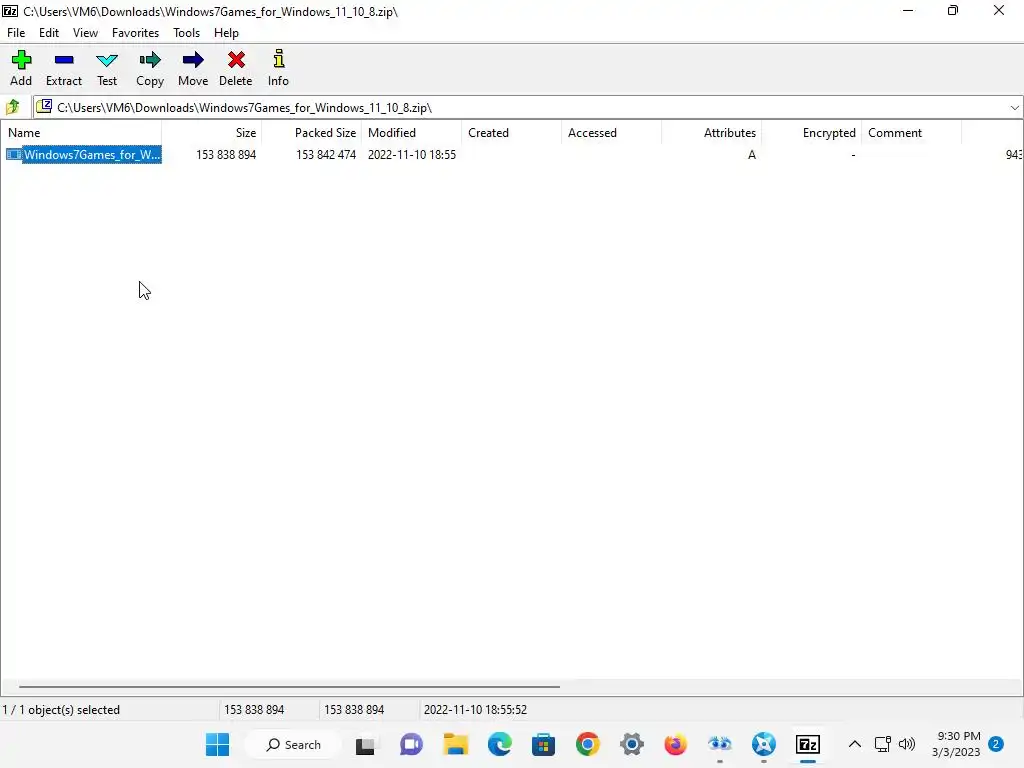Open the Favorites menu
The height and width of the screenshot is (768, 1024).
pyautogui.click(x=135, y=33)
